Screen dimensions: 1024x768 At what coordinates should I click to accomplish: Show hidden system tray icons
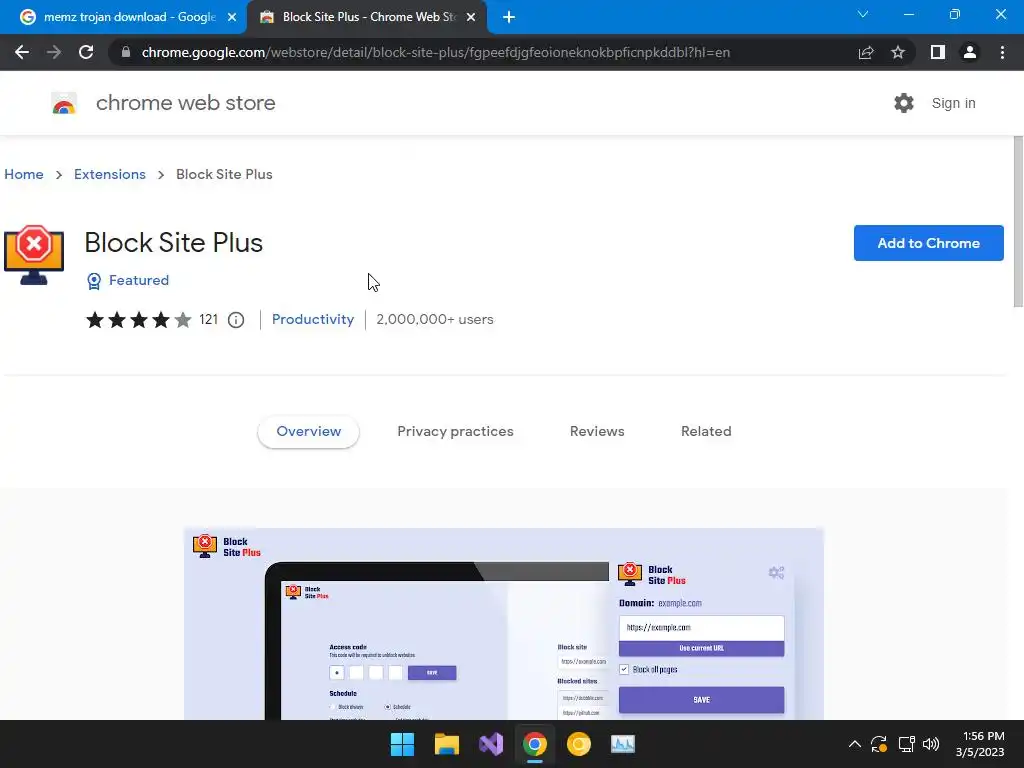tap(854, 744)
